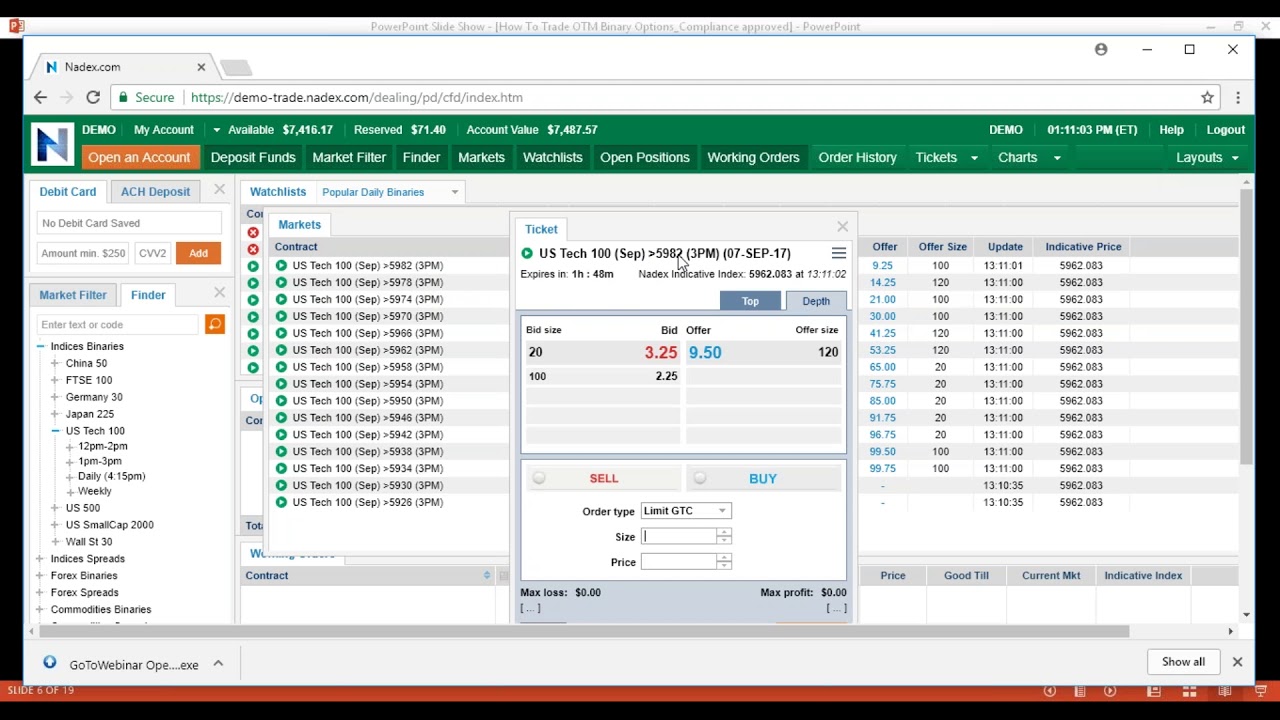Viewport: 1280px width, 720px height.
Task: Click the Help link
Action: (1171, 130)
